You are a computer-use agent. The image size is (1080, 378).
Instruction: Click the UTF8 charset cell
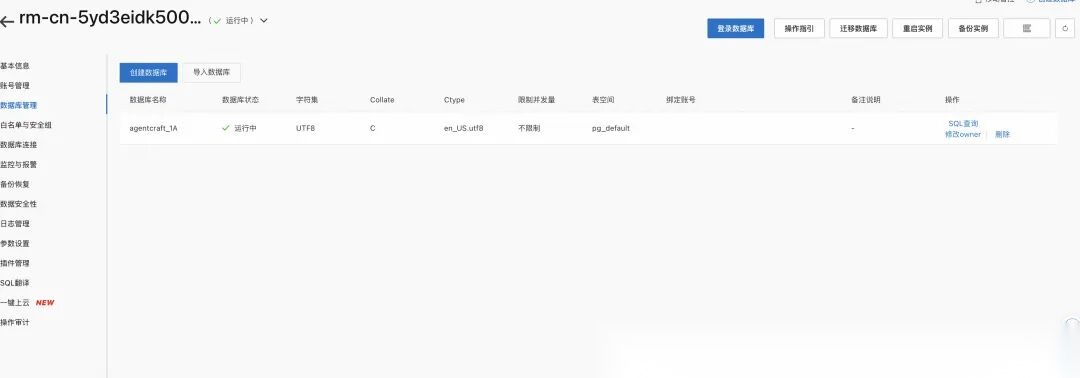[x=305, y=128]
